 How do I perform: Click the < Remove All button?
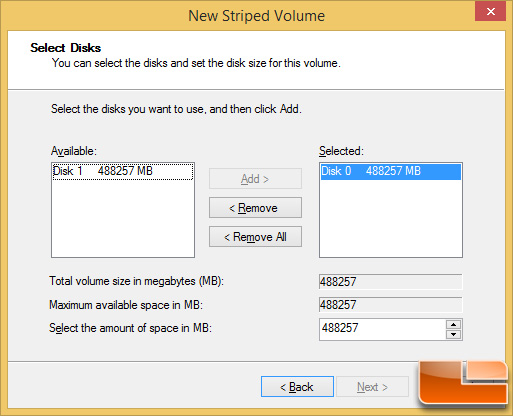(255, 237)
